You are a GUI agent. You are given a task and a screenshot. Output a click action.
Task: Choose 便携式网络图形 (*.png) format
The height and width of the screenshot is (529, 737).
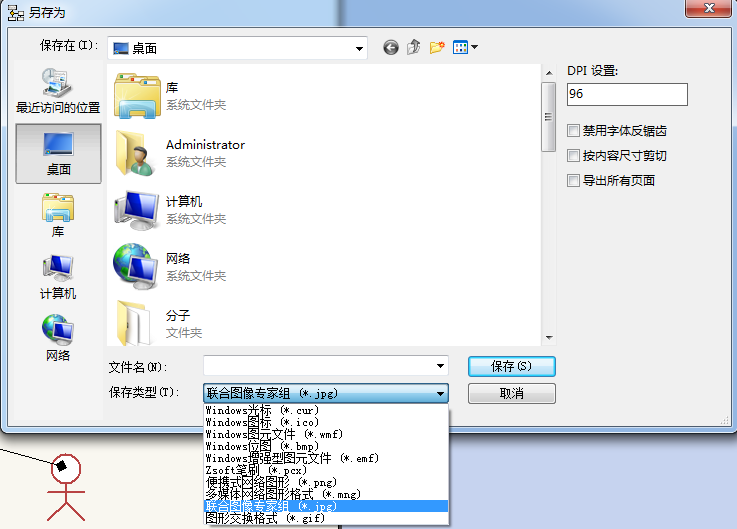tap(270, 482)
